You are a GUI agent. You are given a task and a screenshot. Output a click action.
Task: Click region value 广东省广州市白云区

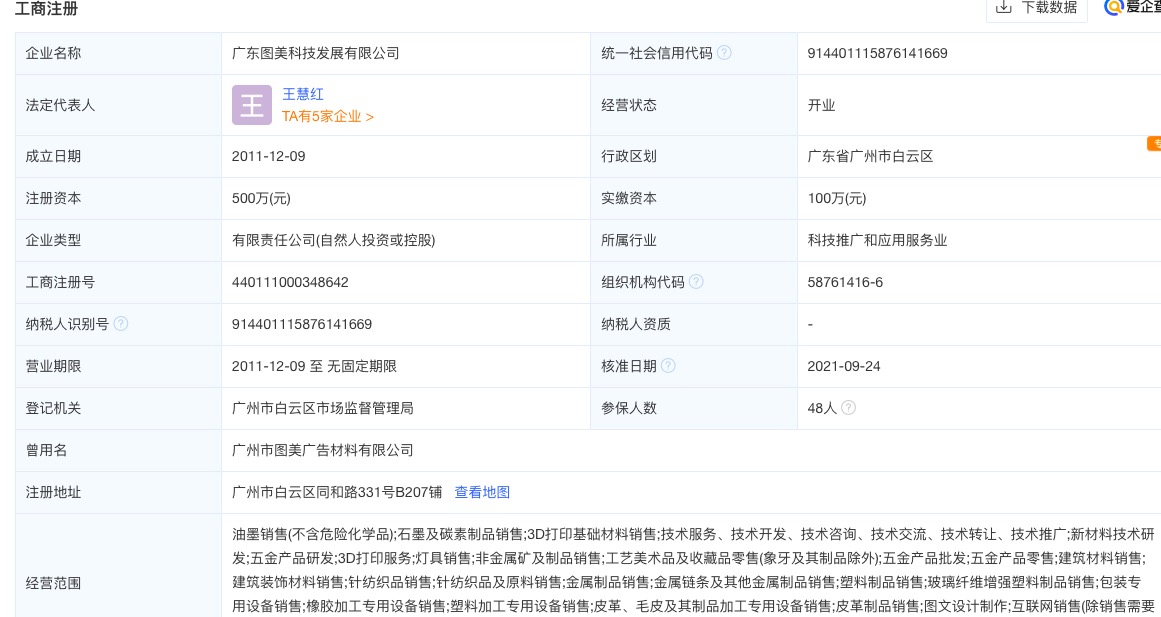870,156
